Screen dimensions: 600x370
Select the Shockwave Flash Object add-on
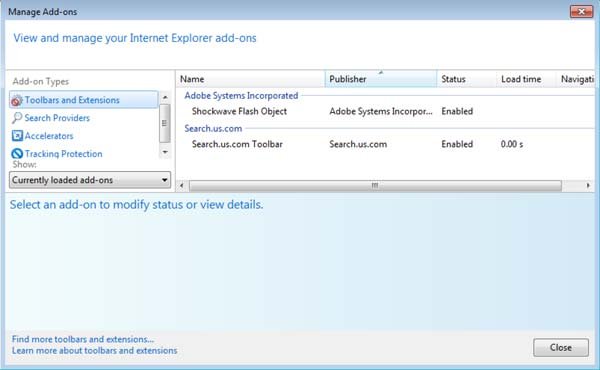(239, 111)
